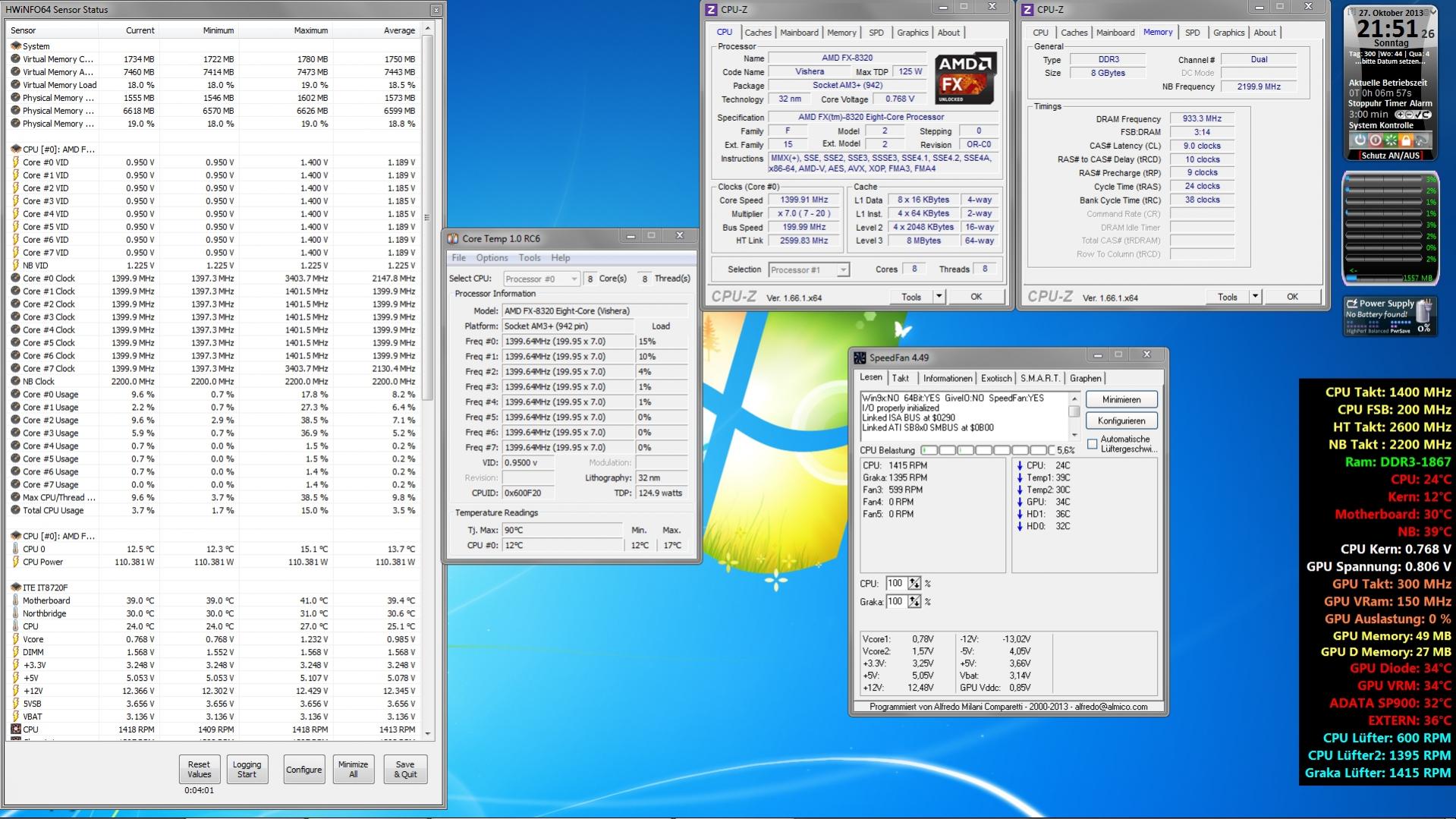1456x819 pixels.
Task: Click OK in the CPU-Z Memory window
Action: click(1292, 297)
